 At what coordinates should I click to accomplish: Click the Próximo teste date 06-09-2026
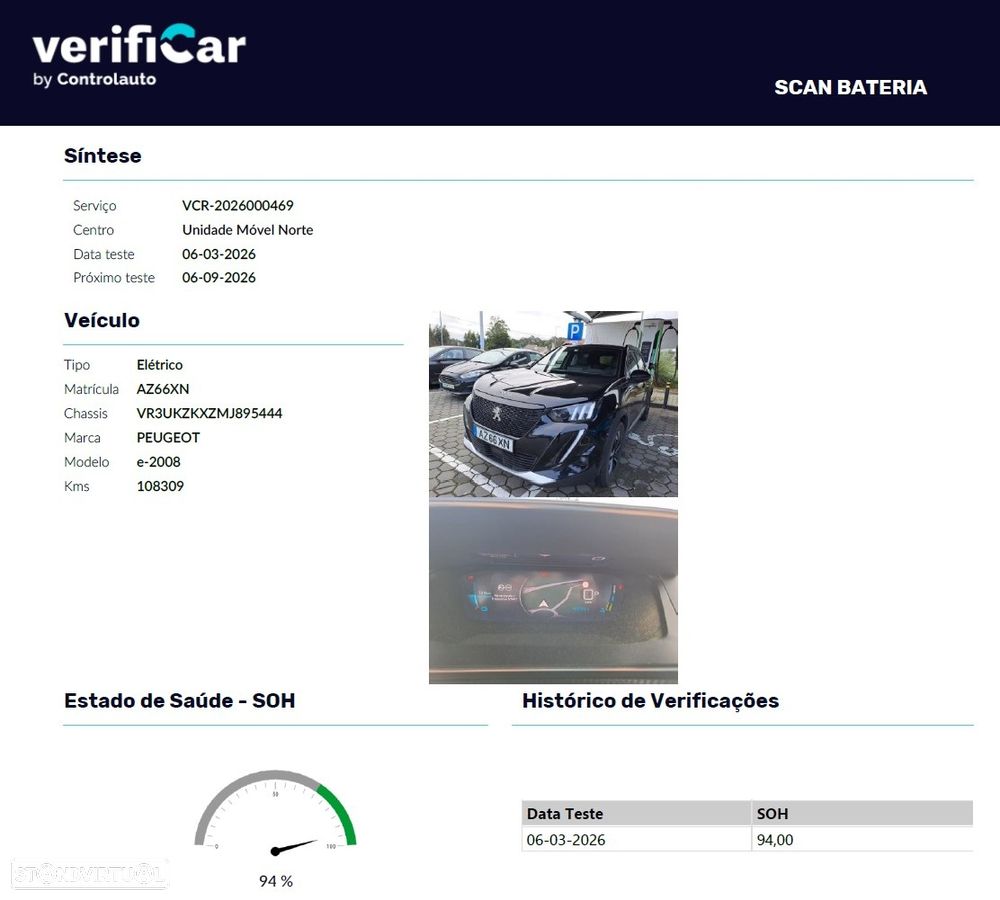tap(219, 277)
